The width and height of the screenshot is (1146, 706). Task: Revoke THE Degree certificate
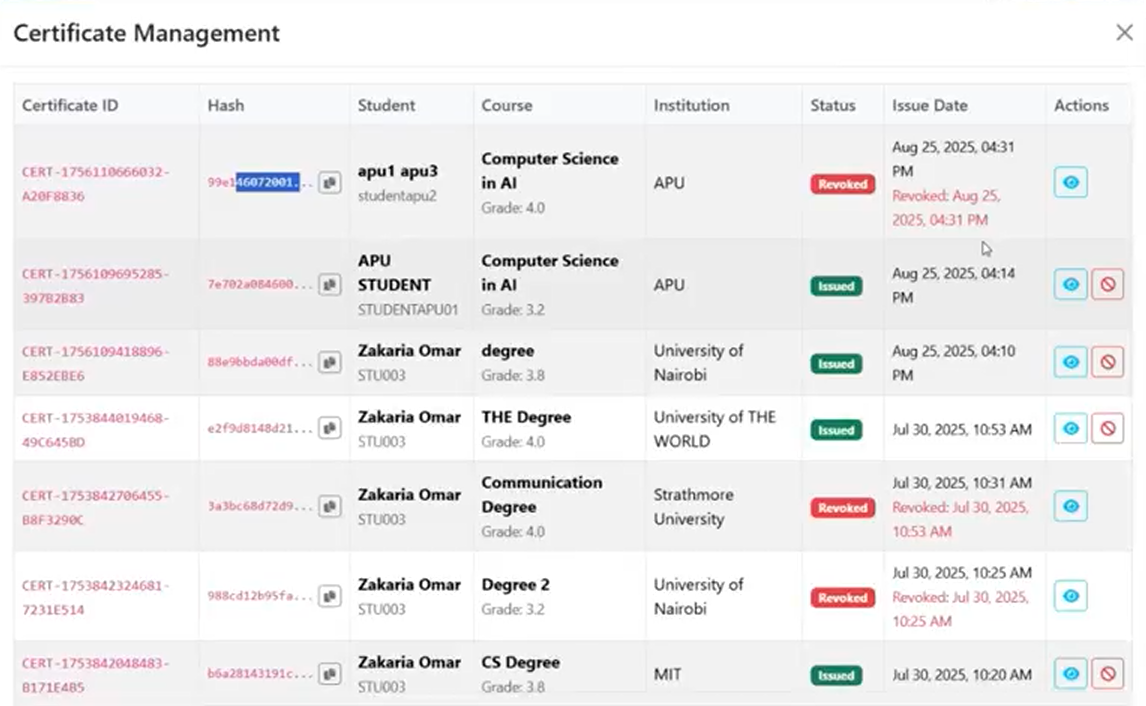pos(1108,428)
